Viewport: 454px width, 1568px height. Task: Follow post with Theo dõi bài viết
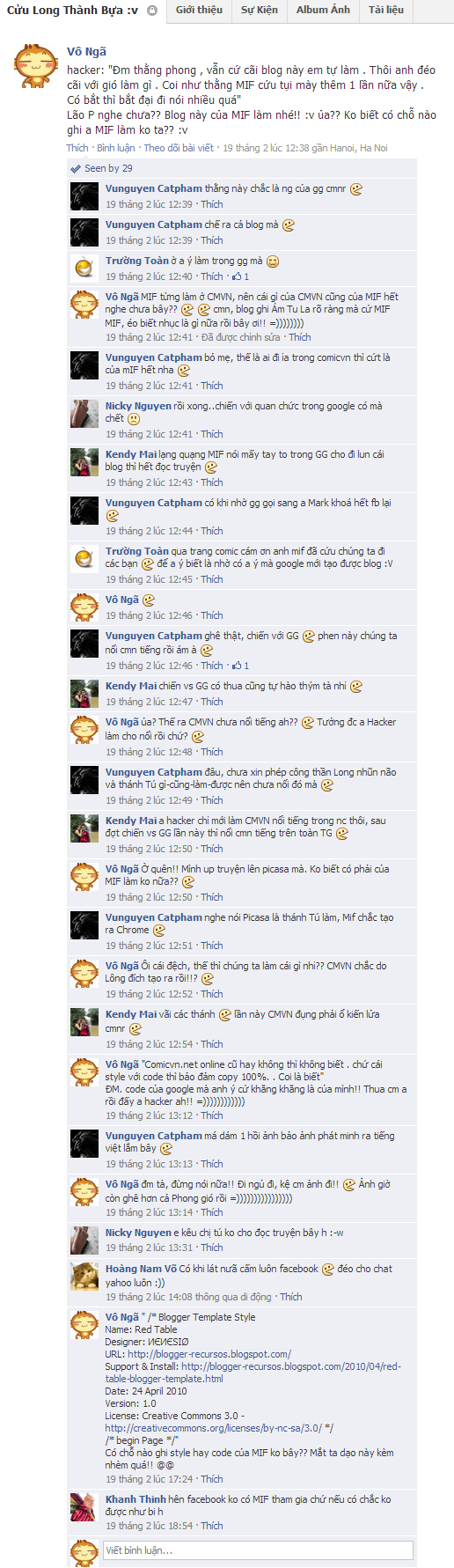click(x=179, y=148)
